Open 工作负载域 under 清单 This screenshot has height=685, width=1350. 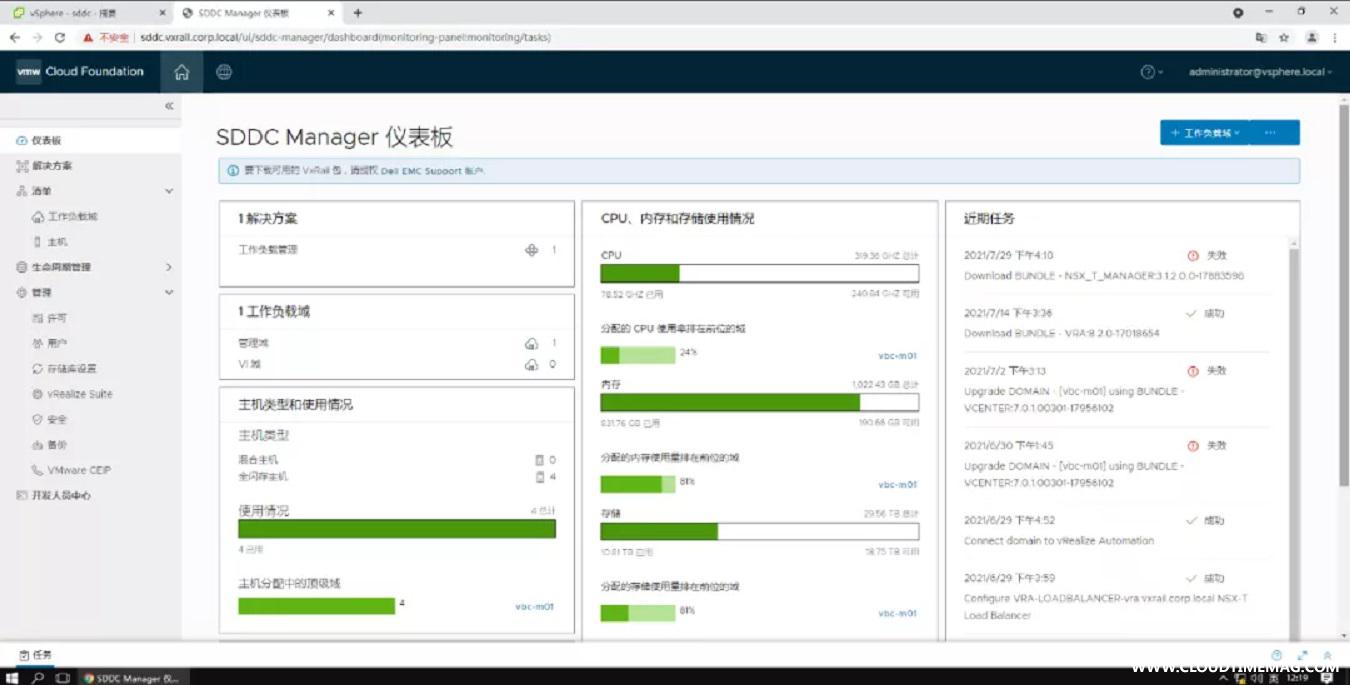point(72,217)
